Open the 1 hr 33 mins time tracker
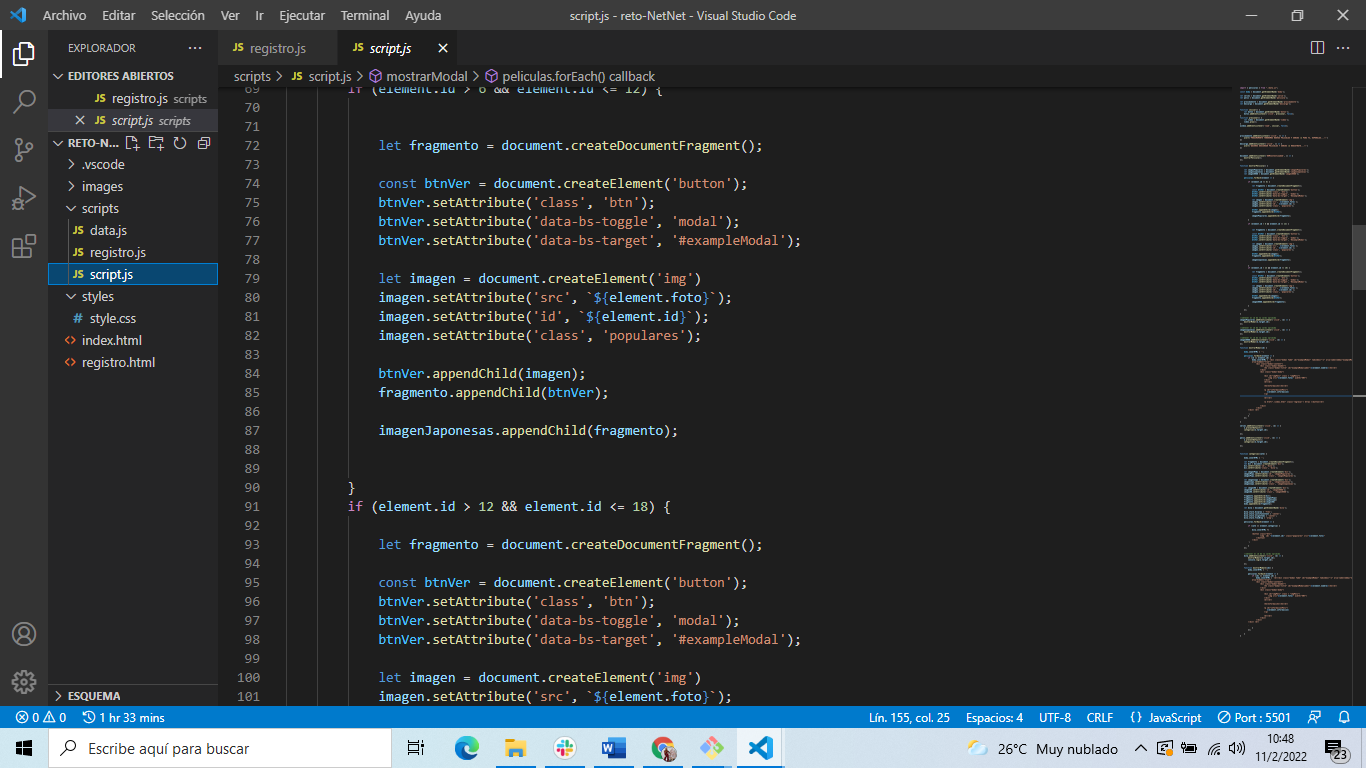The width and height of the screenshot is (1366, 768). [x=124, y=718]
